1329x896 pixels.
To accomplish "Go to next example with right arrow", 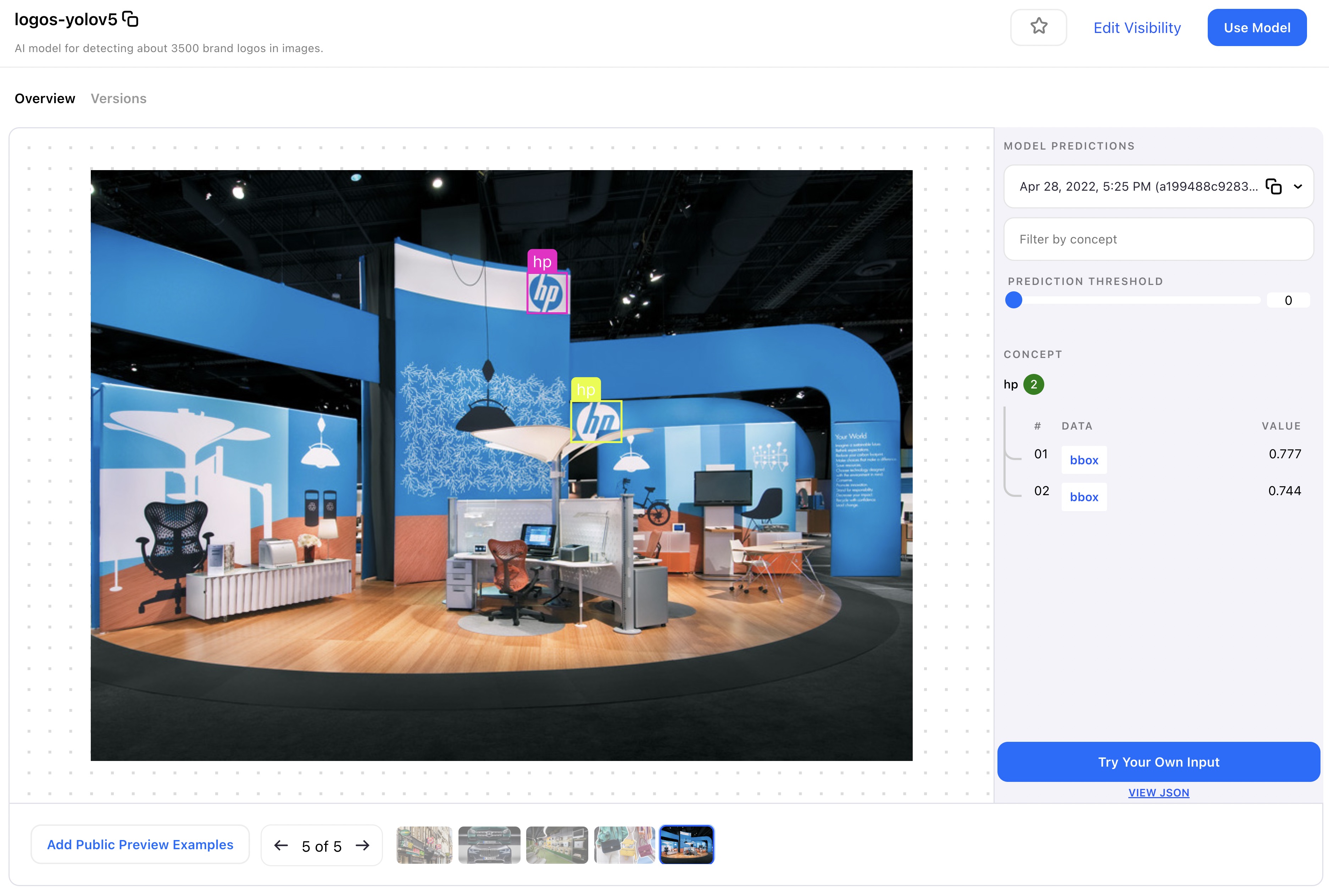I will pyautogui.click(x=362, y=845).
